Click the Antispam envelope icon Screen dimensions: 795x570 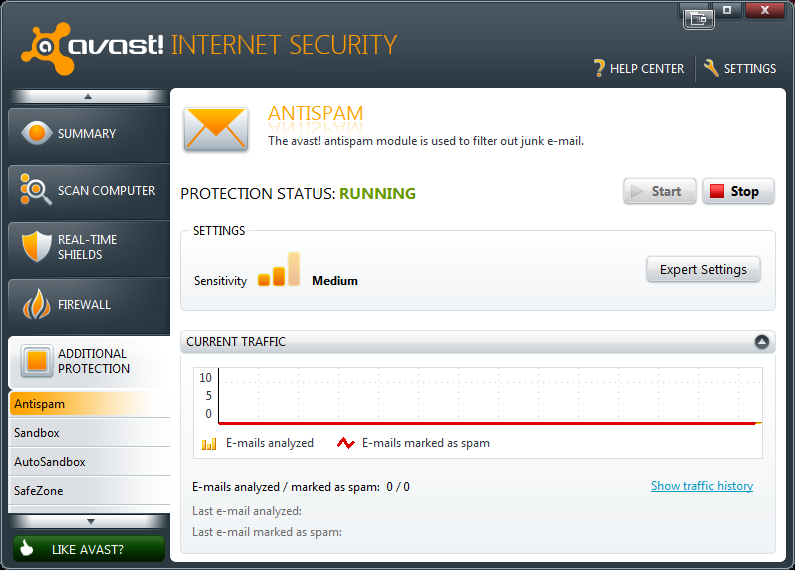[216, 129]
